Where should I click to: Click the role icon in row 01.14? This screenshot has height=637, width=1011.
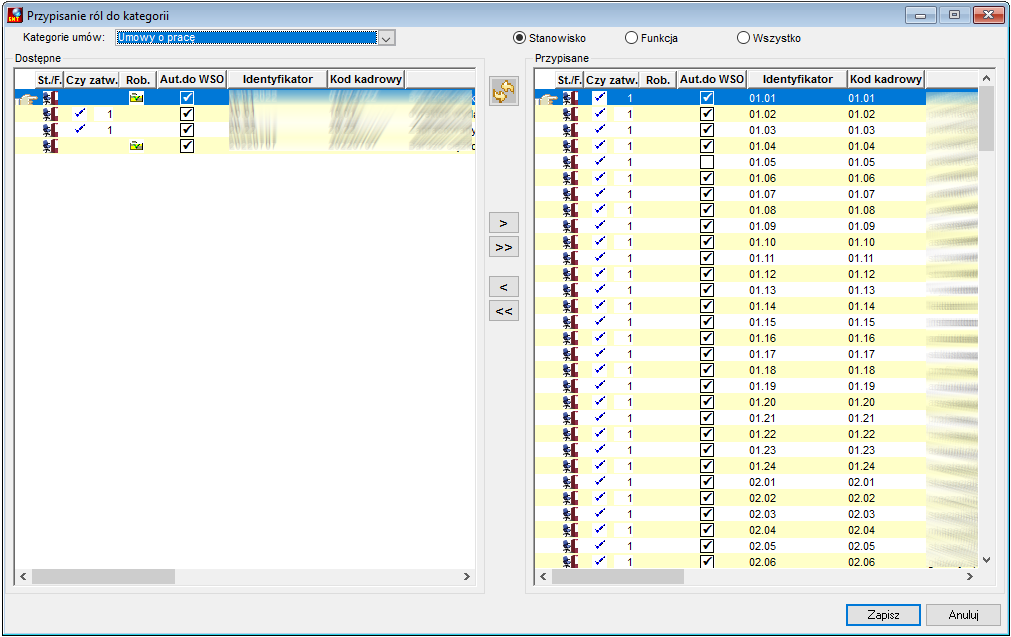coord(570,306)
